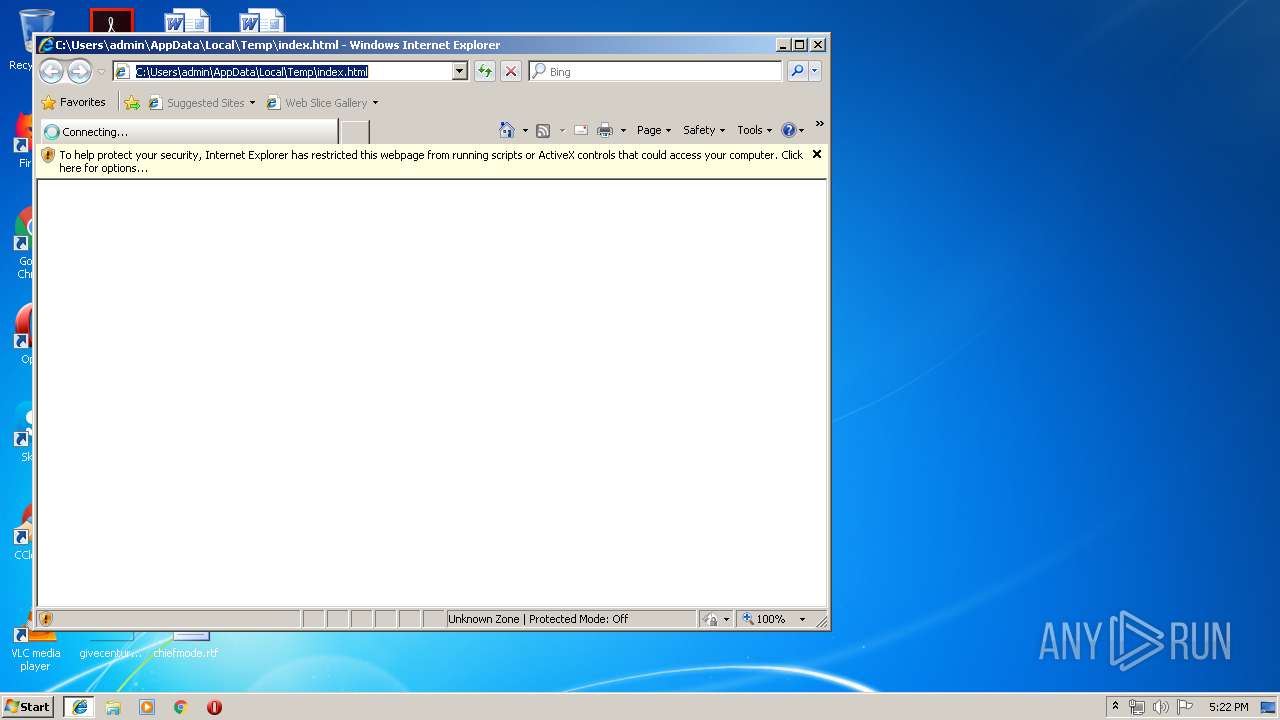
Task: Click the IE window title bar icon
Action: pos(46,45)
